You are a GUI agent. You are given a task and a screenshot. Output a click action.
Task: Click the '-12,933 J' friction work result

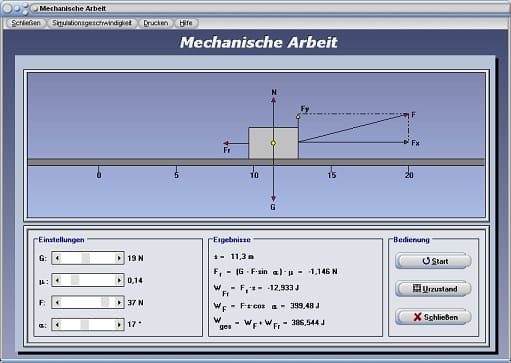coord(283,287)
